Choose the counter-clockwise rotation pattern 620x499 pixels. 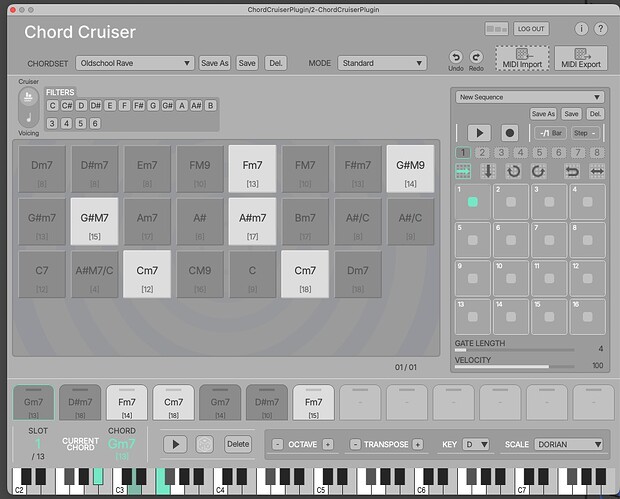coord(513,171)
